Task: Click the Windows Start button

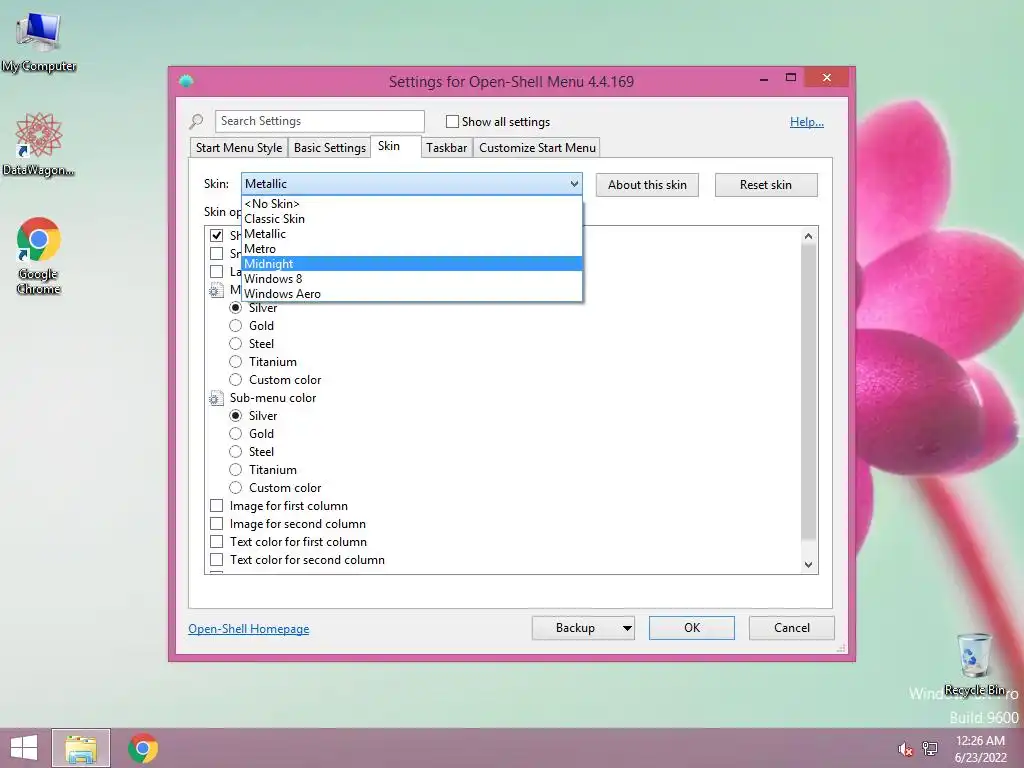Action: pyautogui.click(x=24, y=748)
